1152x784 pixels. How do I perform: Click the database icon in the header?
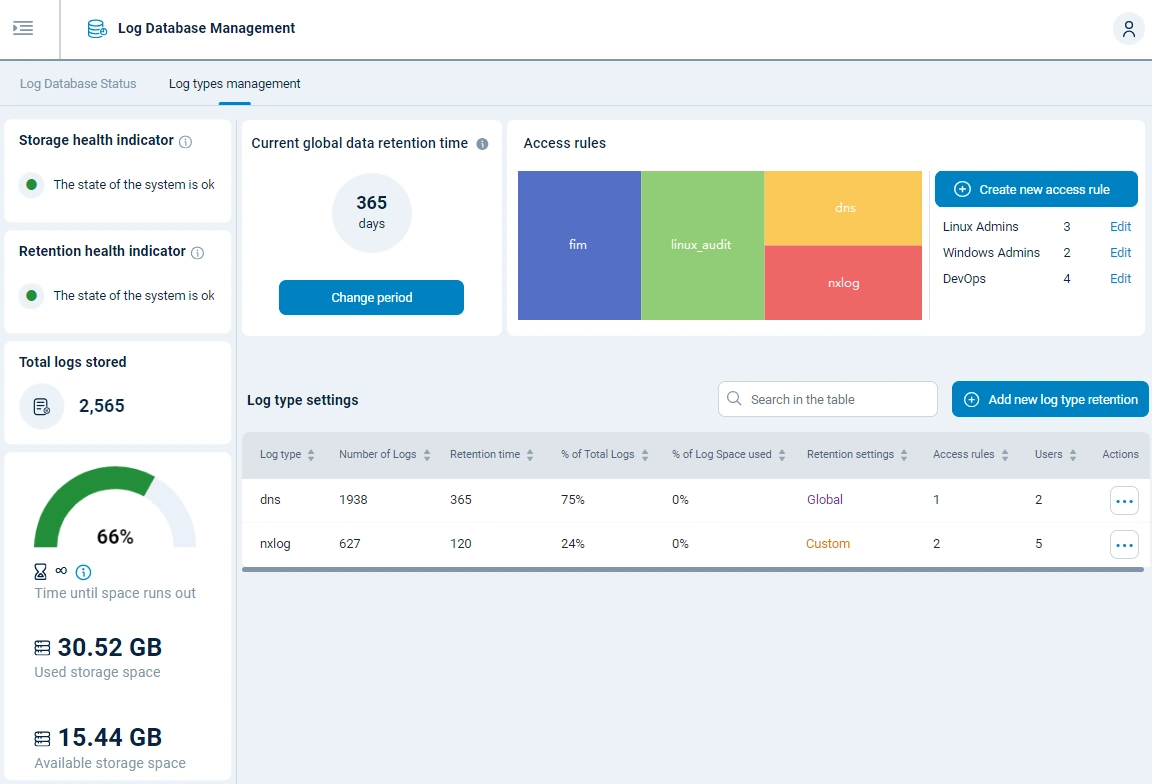click(x=96, y=28)
